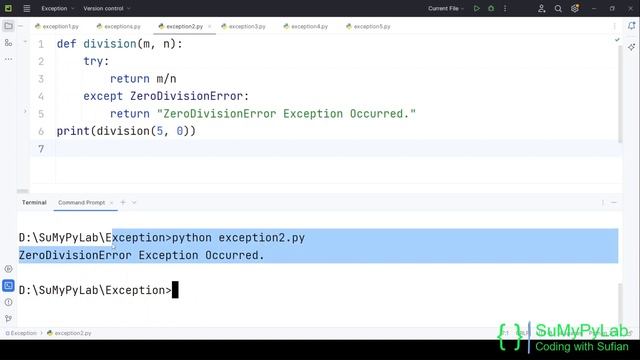Open the main hamburger menu
The width and height of the screenshot is (640, 360).
(x=27, y=8)
